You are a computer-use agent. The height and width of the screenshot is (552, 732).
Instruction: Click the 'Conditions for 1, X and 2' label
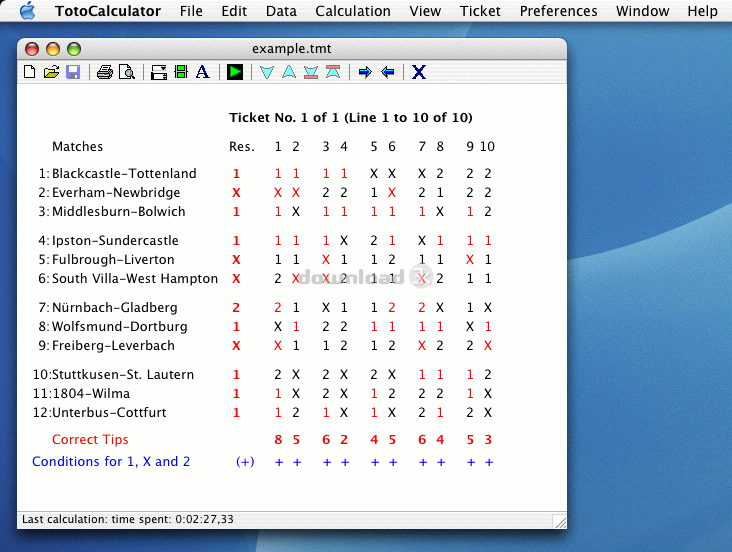click(111, 461)
